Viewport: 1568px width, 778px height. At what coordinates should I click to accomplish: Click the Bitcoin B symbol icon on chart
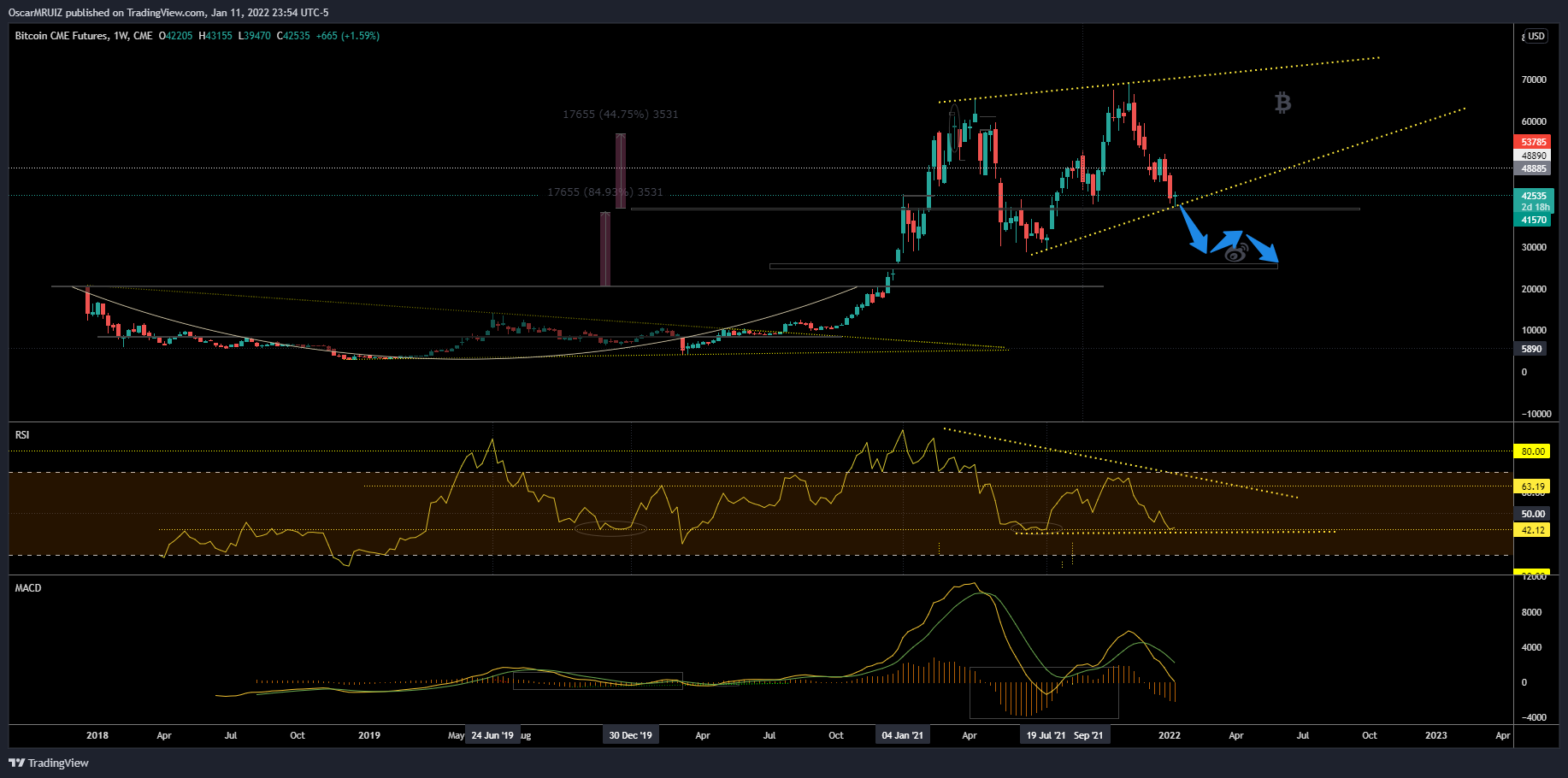[x=1282, y=103]
